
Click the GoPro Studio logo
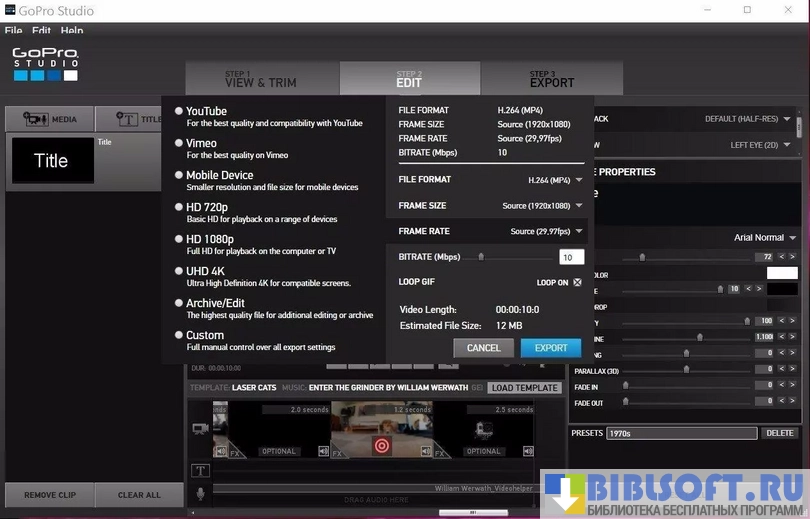45,64
